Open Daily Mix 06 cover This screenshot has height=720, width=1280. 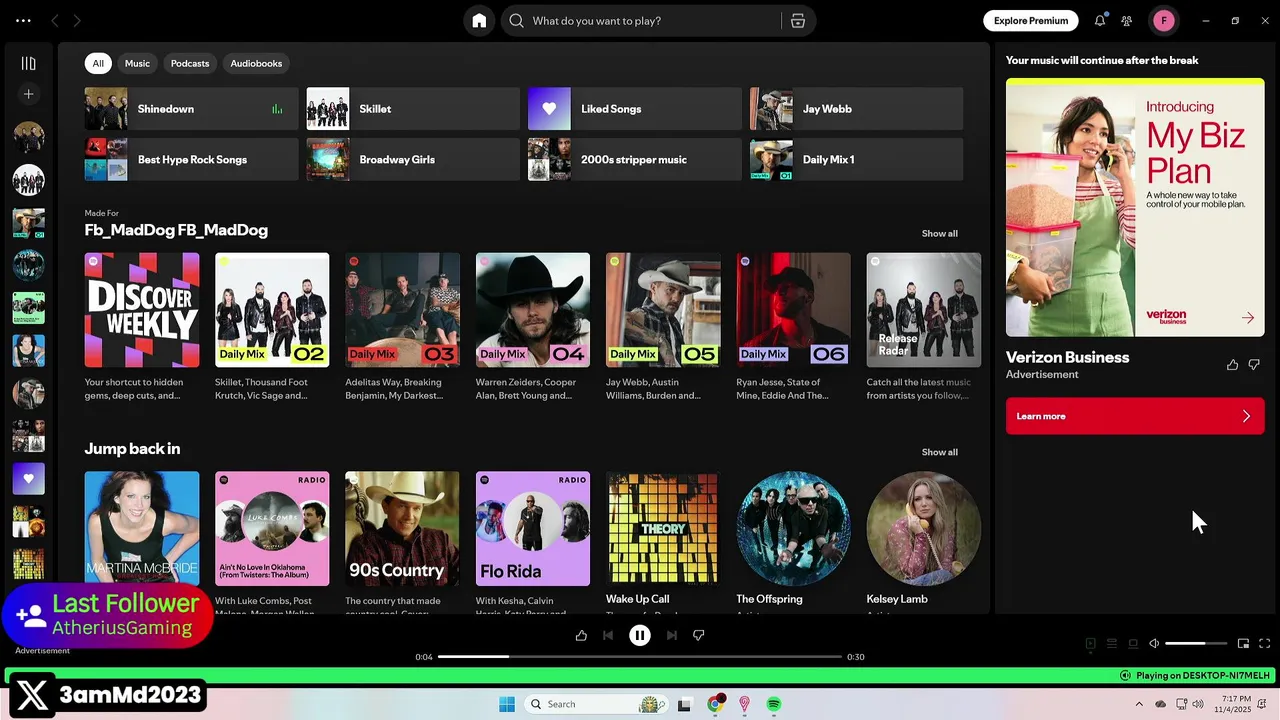coord(793,310)
